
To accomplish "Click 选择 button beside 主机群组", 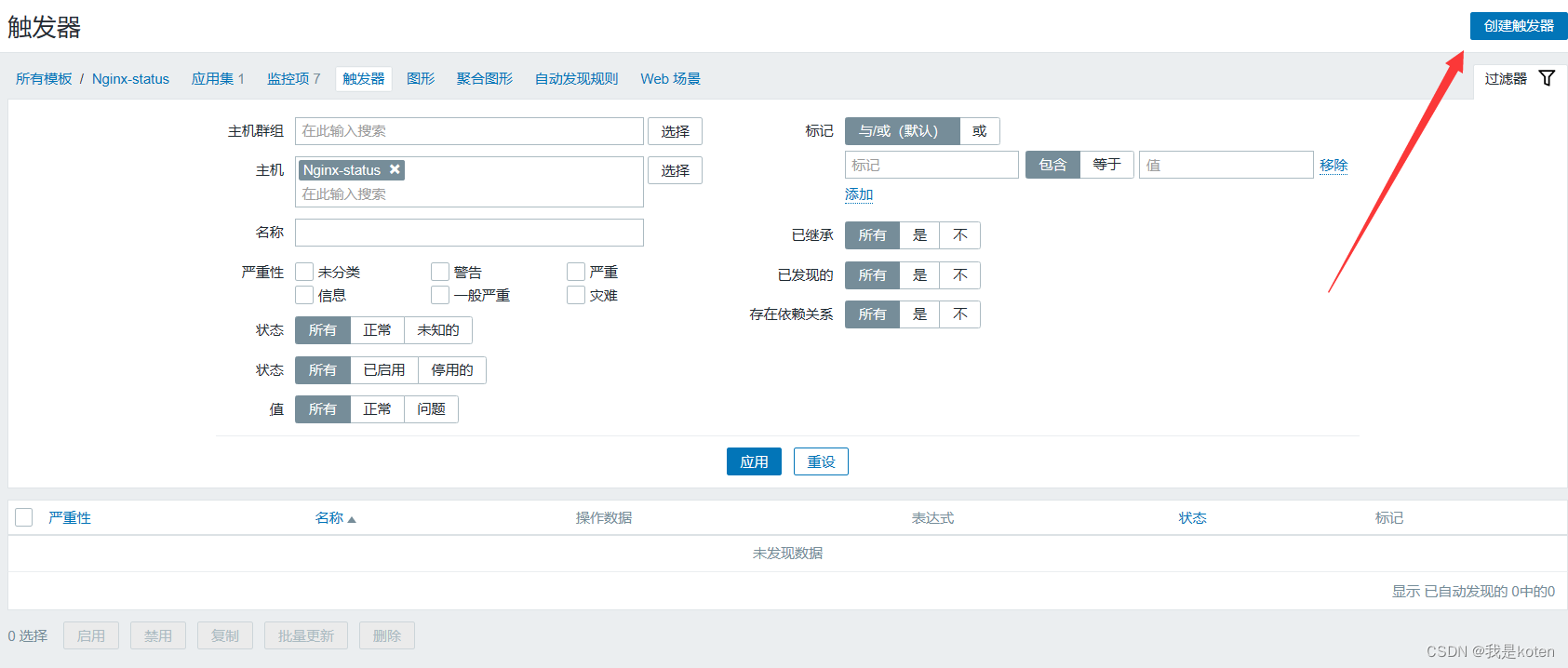I will pyautogui.click(x=675, y=131).
